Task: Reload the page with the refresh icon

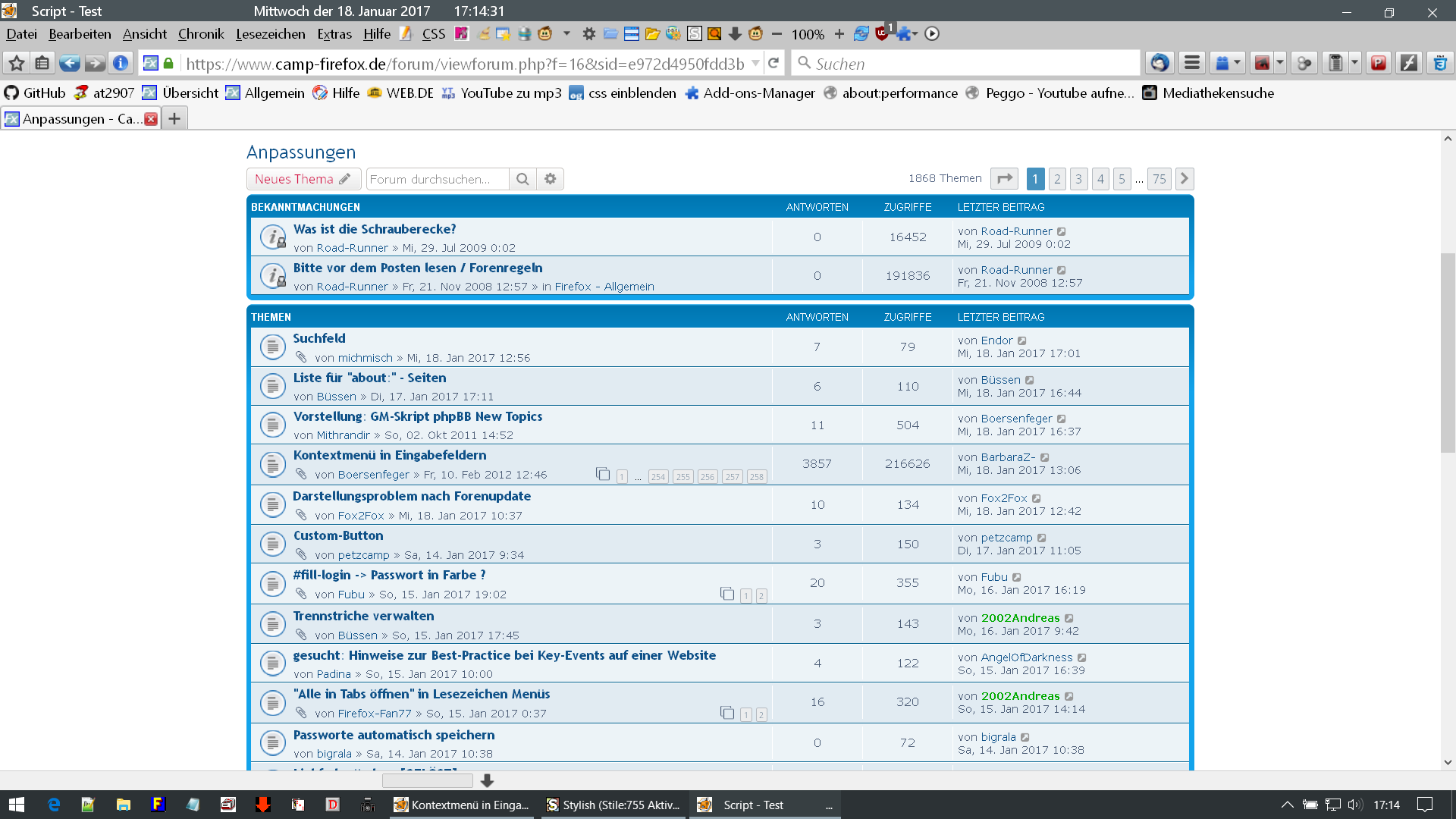Action: point(773,64)
